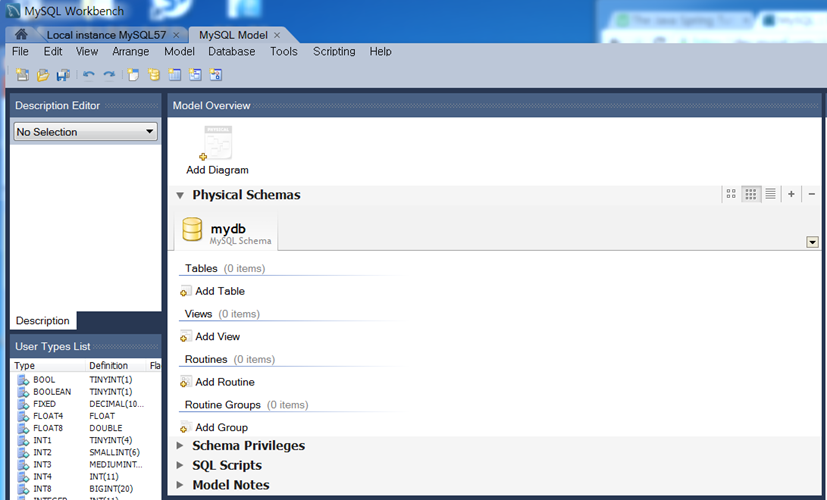Click the open model folder icon

click(43, 75)
